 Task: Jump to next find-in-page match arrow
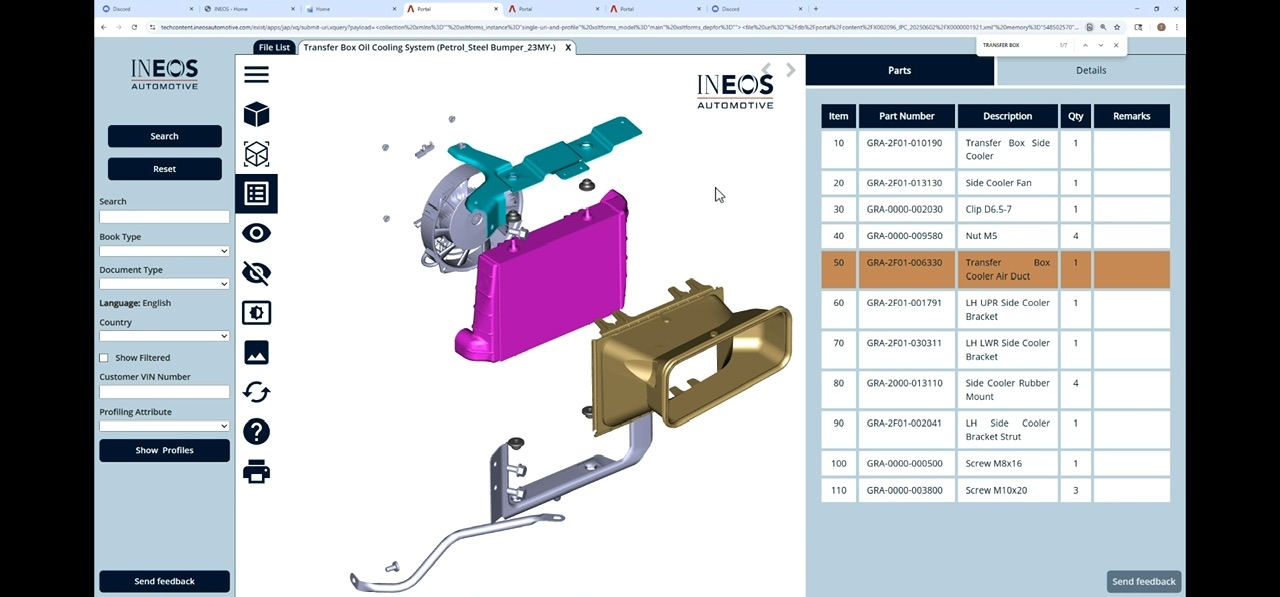[x=1101, y=45]
